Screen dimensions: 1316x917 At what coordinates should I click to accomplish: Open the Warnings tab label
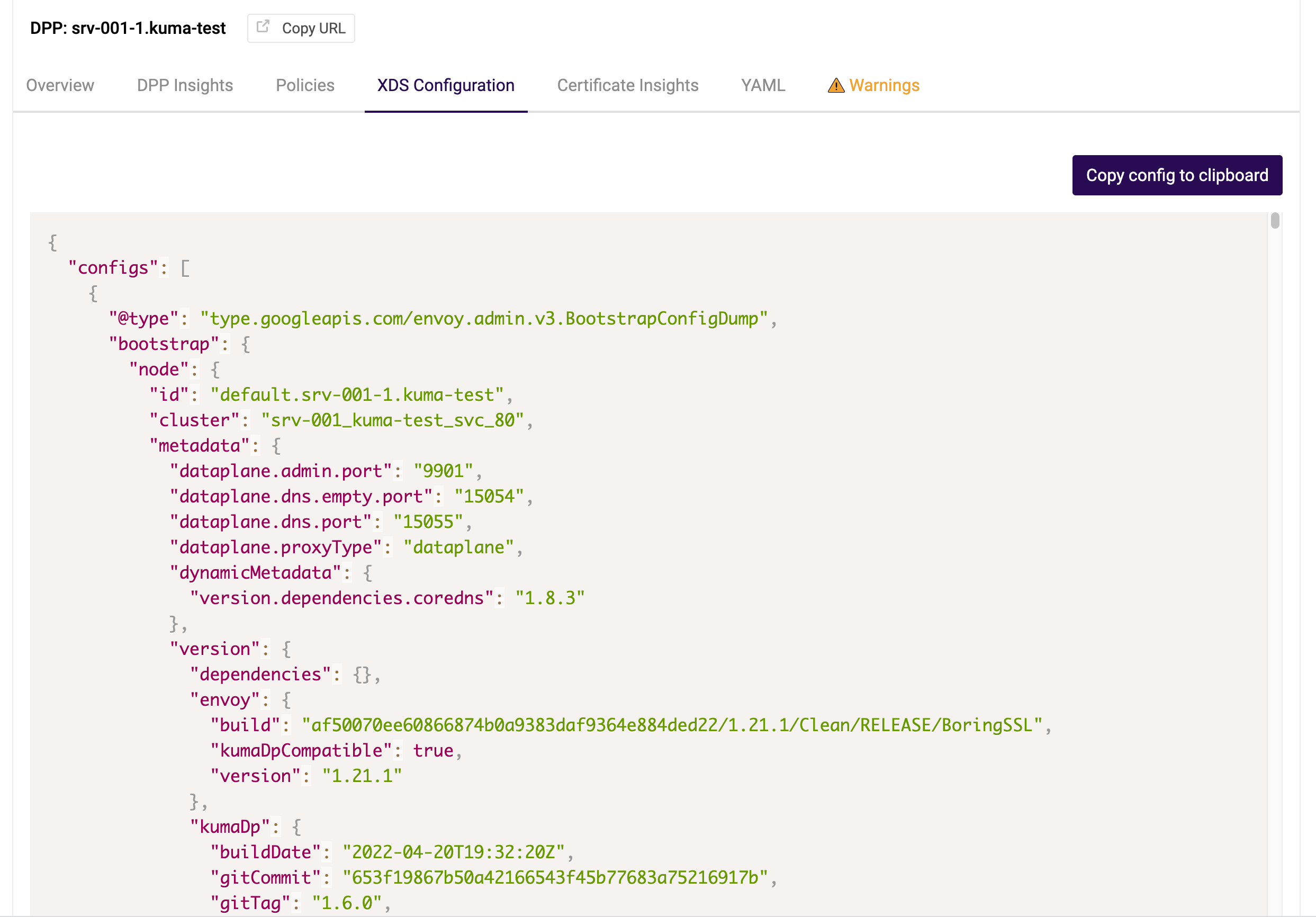coord(884,85)
